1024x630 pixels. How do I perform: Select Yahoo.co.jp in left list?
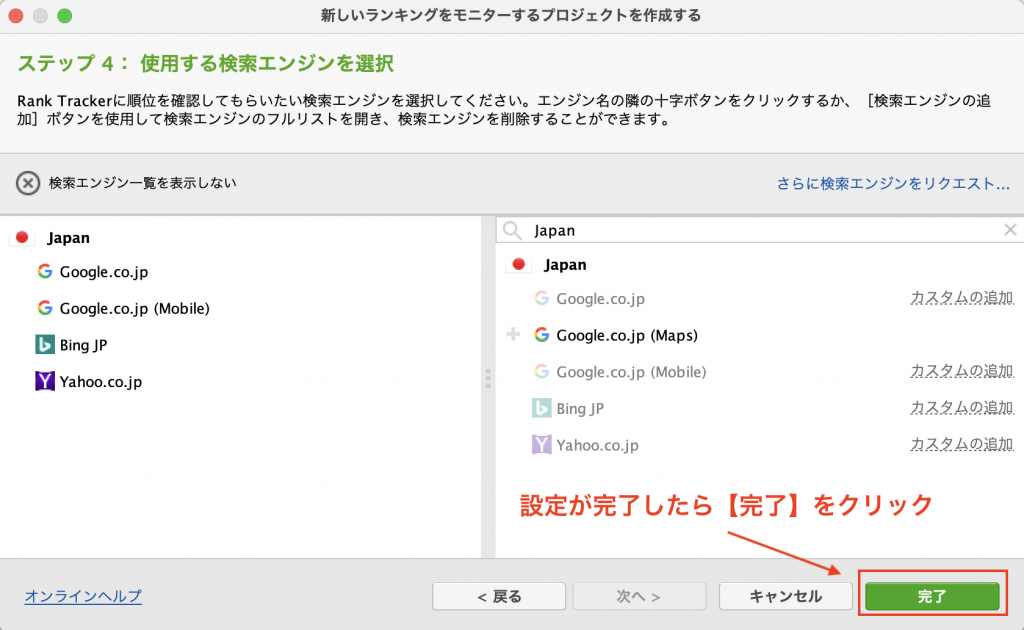[101, 381]
